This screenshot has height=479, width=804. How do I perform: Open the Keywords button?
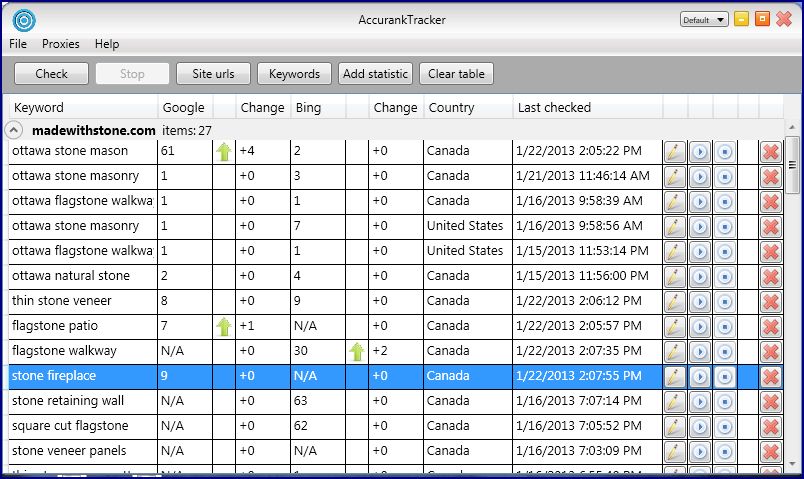294,74
